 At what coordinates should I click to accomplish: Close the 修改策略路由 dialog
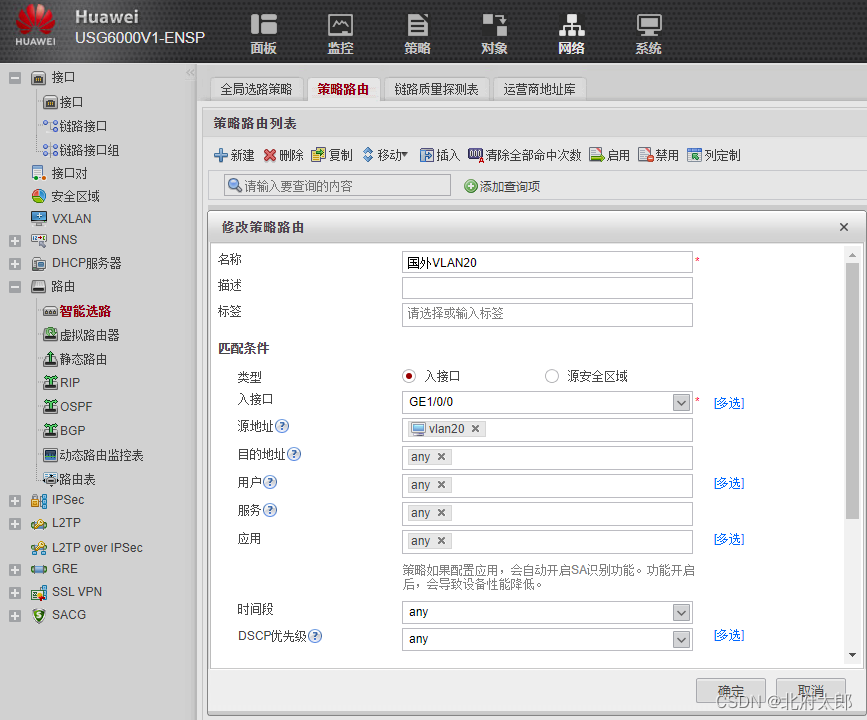tap(844, 227)
